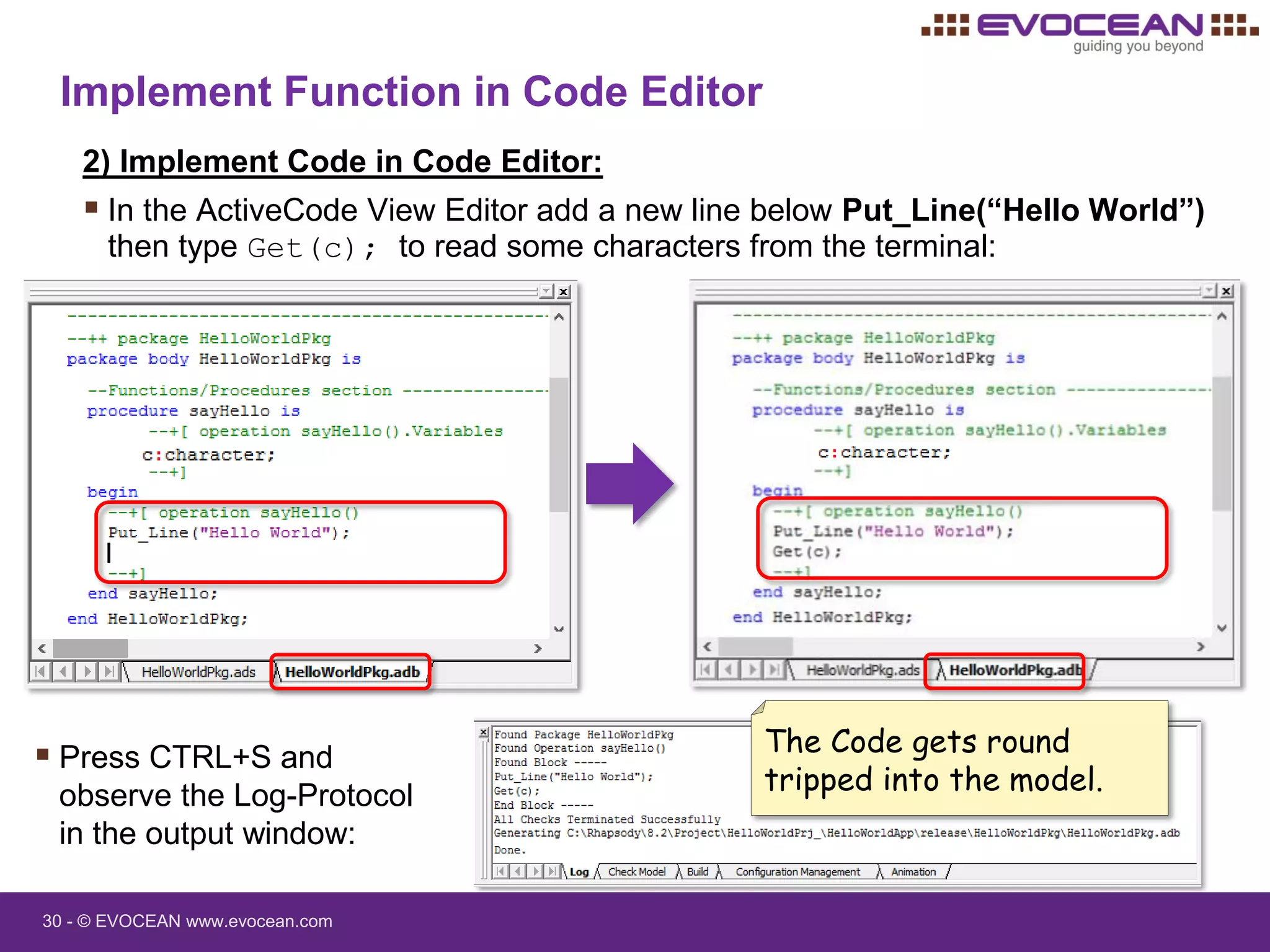Click left editor horizontal scrollbar thumb

pyautogui.click(x=91, y=648)
